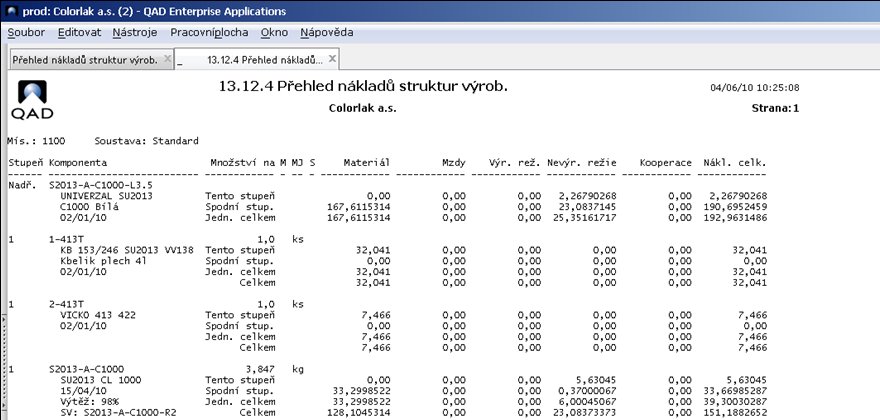Click the quantity 3,847
This screenshot has width=880, height=420.
tap(259, 369)
